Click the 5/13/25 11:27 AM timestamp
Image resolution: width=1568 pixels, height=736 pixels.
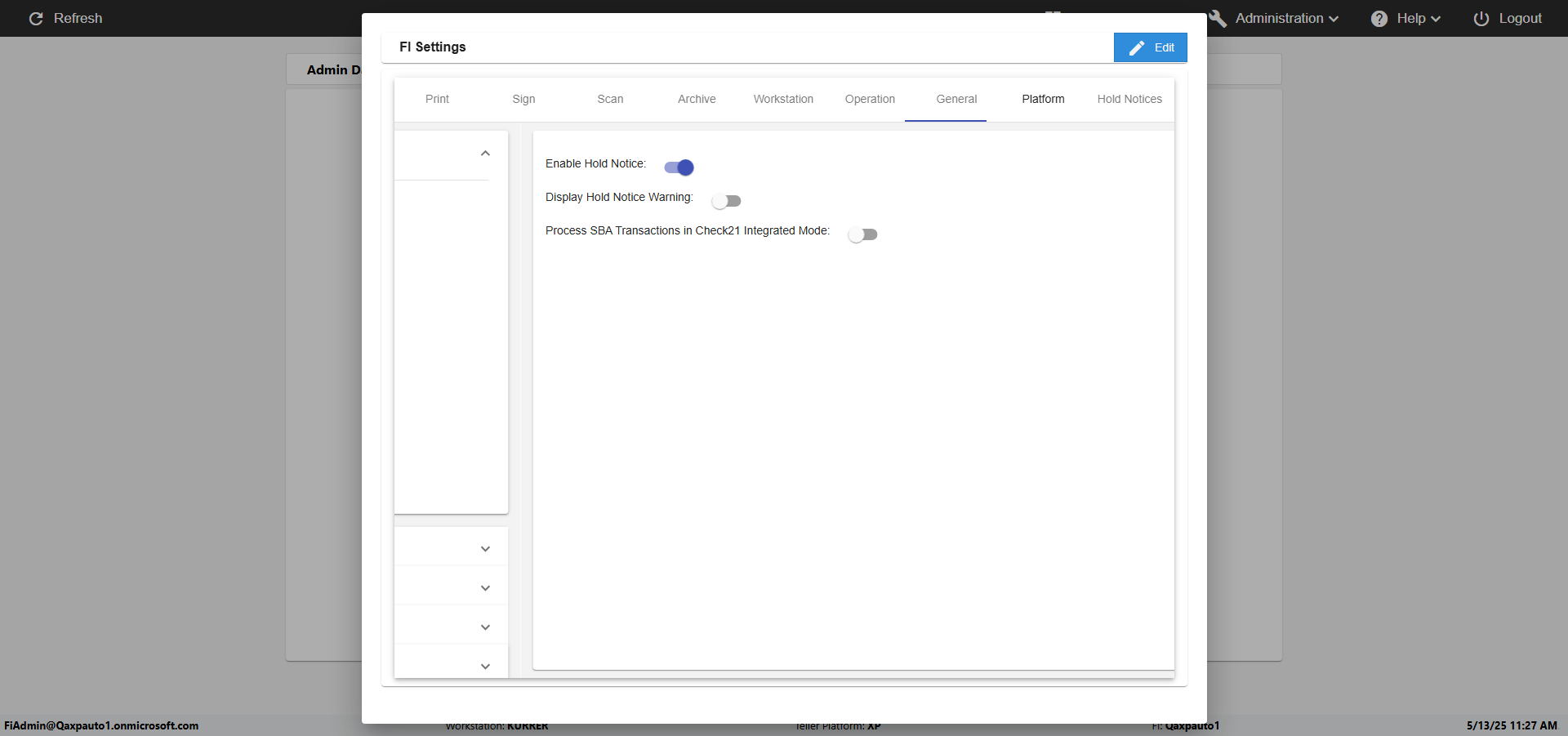(1512, 725)
